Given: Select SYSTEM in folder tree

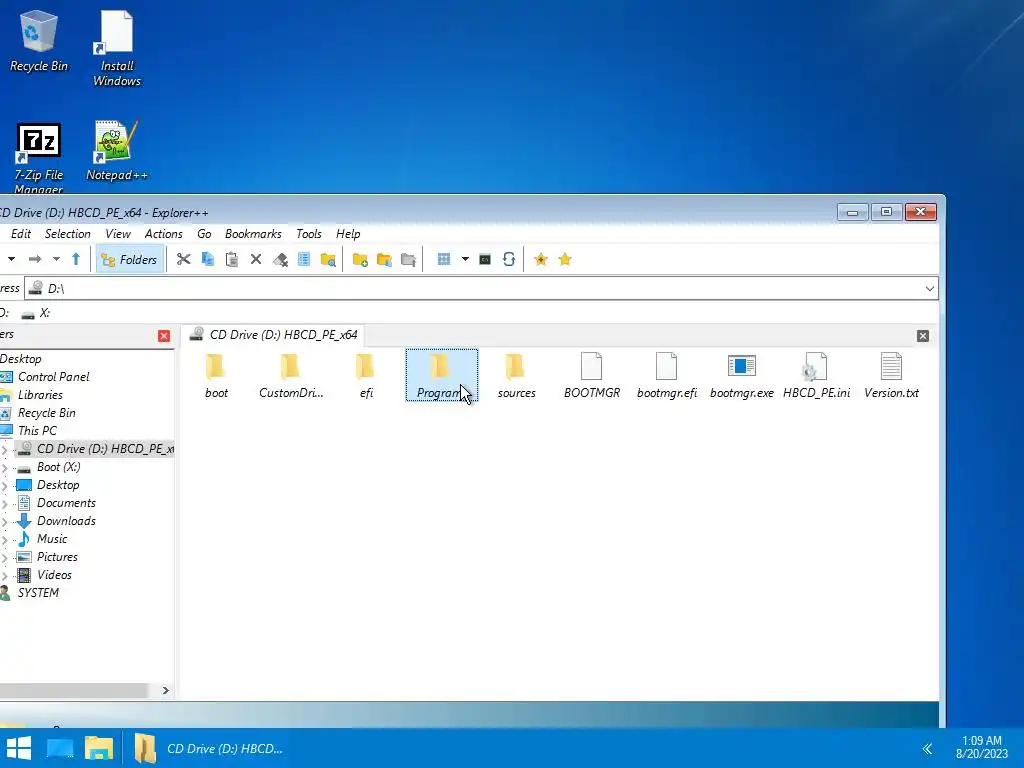Looking at the screenshot, I should coord(38,593).
